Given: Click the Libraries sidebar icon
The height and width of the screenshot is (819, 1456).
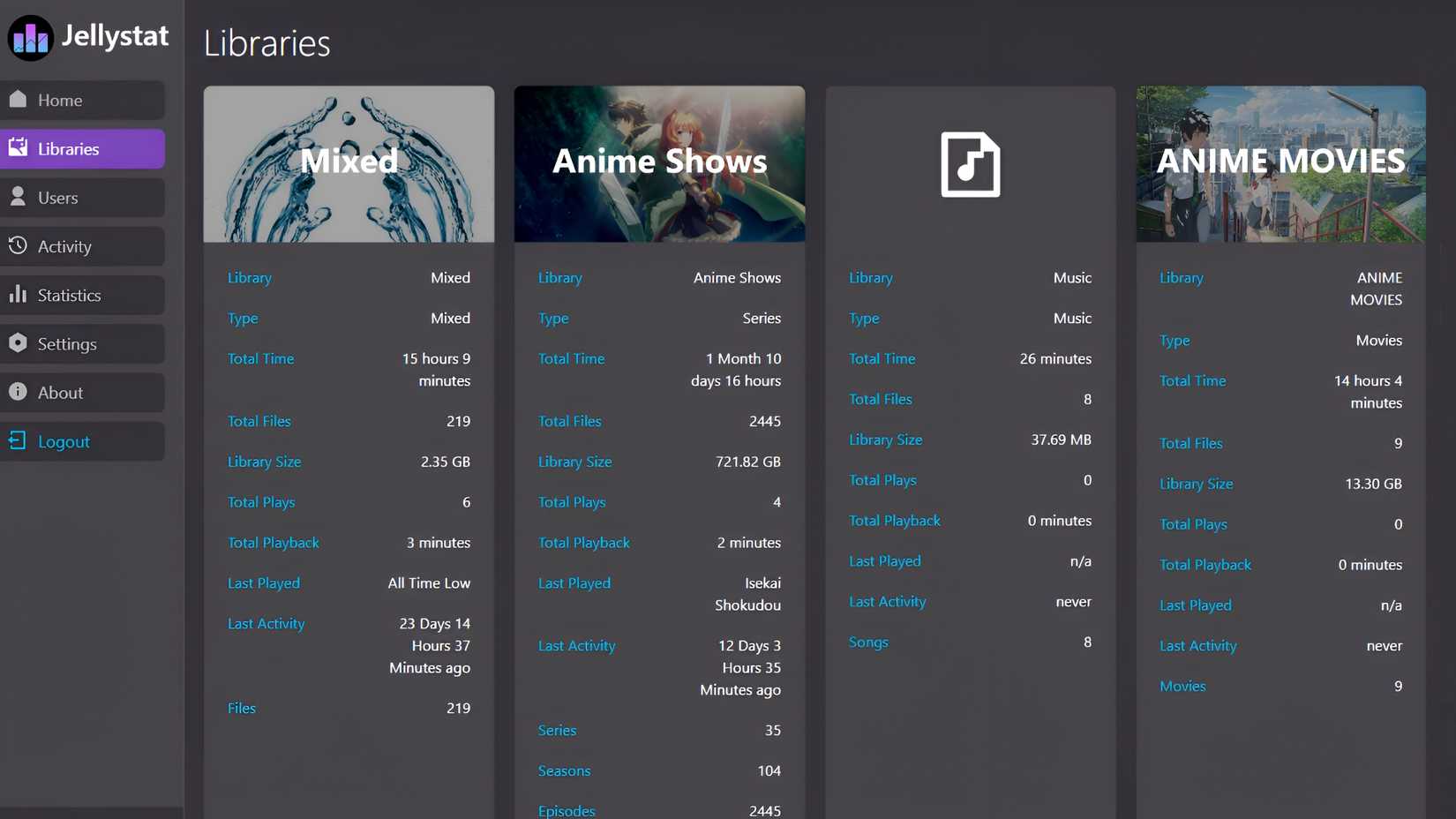Looking at the screenshot, I should 18,147.
